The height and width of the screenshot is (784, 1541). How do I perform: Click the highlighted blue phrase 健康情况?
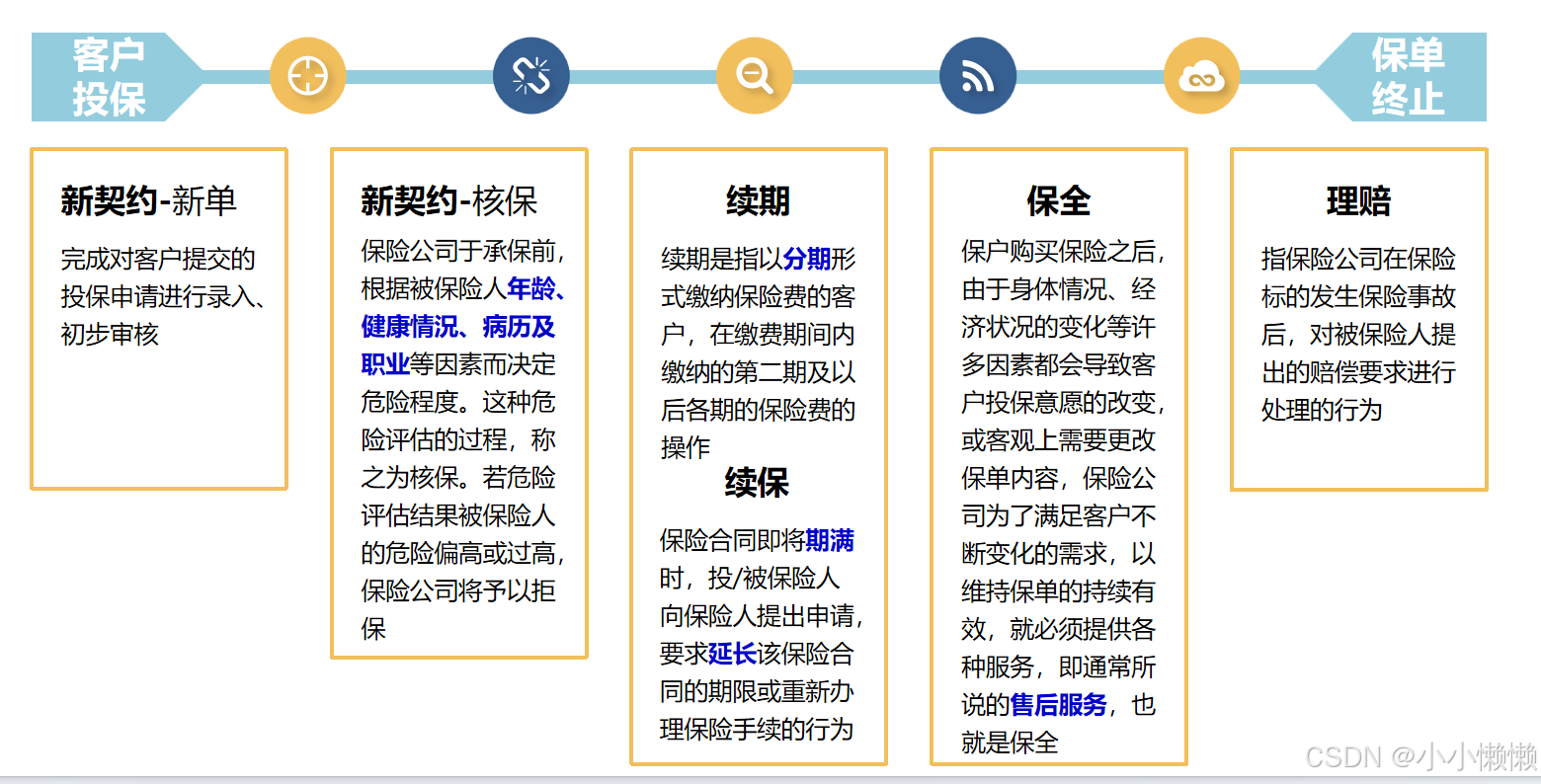point(409,327)
